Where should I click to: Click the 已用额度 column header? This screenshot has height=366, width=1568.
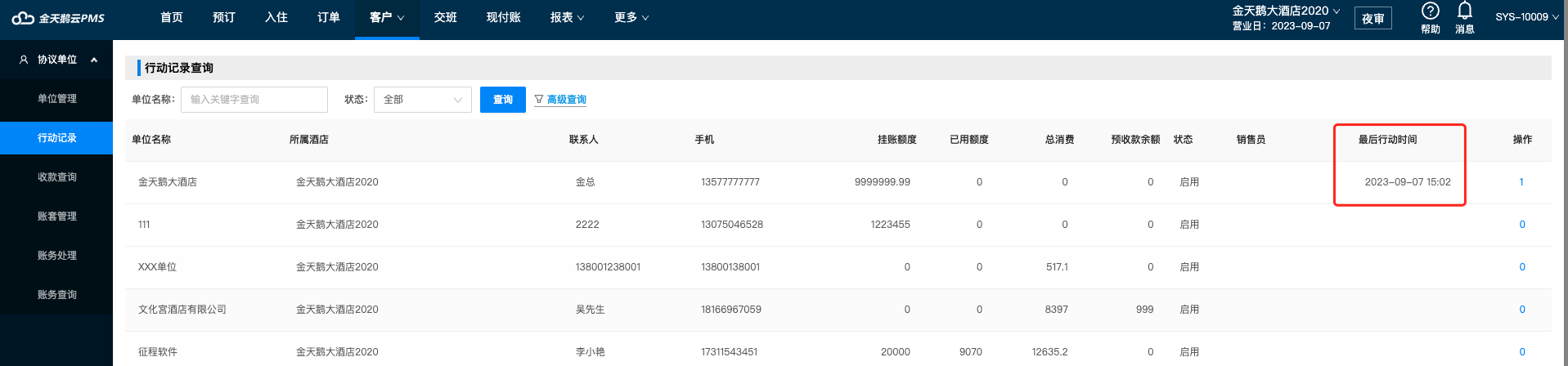[969, 140]
